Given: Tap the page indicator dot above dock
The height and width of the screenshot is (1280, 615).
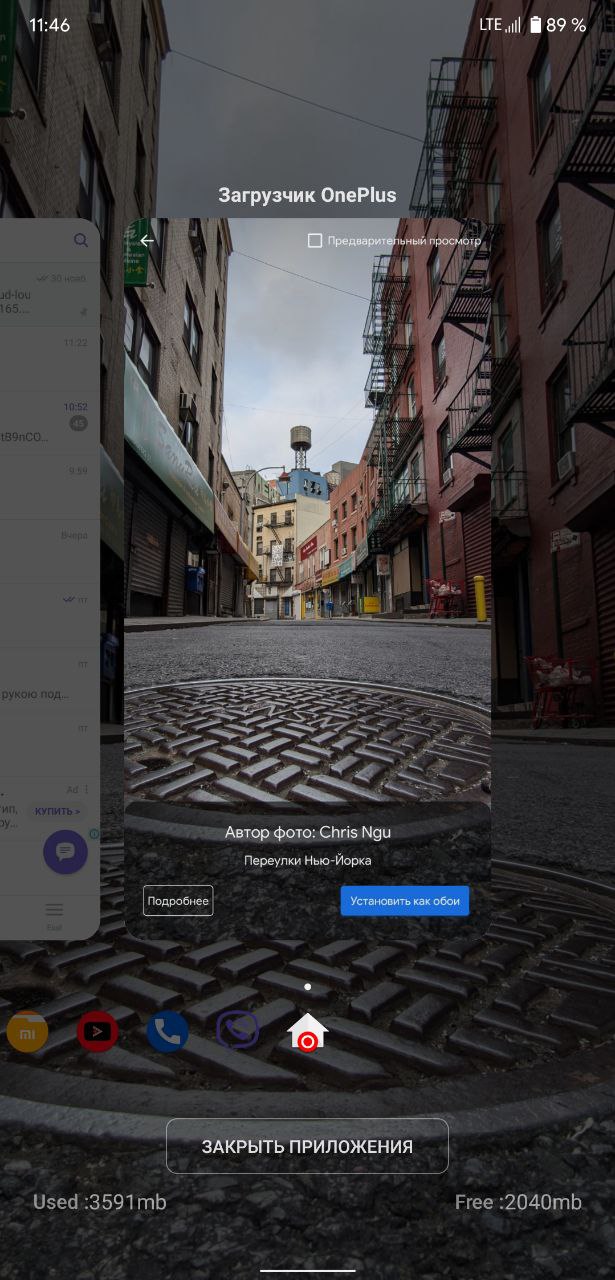Looking at the screenshot, I should tap(307, 987).
